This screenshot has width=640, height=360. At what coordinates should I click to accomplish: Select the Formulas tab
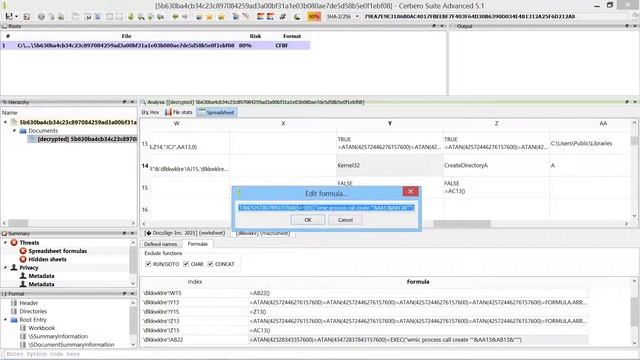coord(198,244)
